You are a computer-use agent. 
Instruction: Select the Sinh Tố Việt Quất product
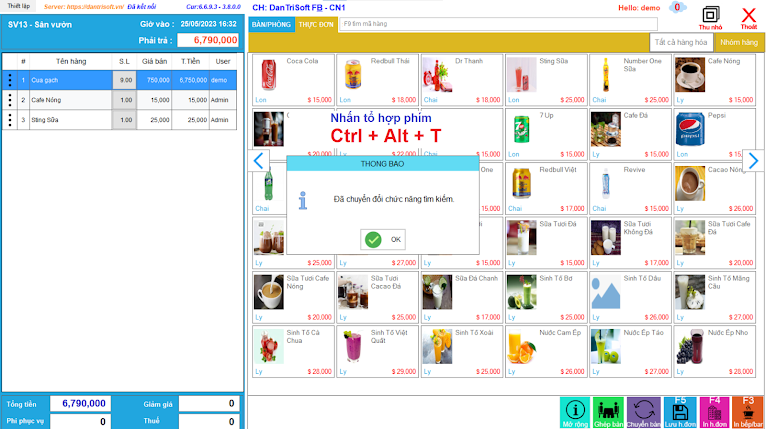(x=377, y=351)
